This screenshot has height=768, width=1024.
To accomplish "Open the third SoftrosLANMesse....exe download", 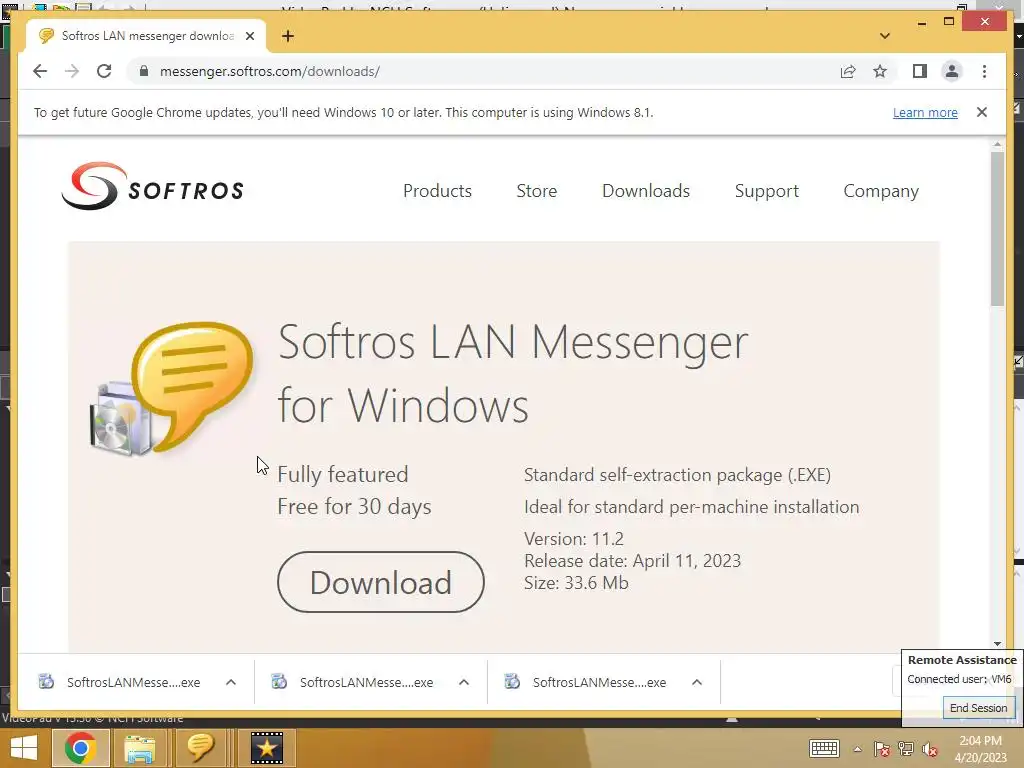I will [x=586, y=682].
